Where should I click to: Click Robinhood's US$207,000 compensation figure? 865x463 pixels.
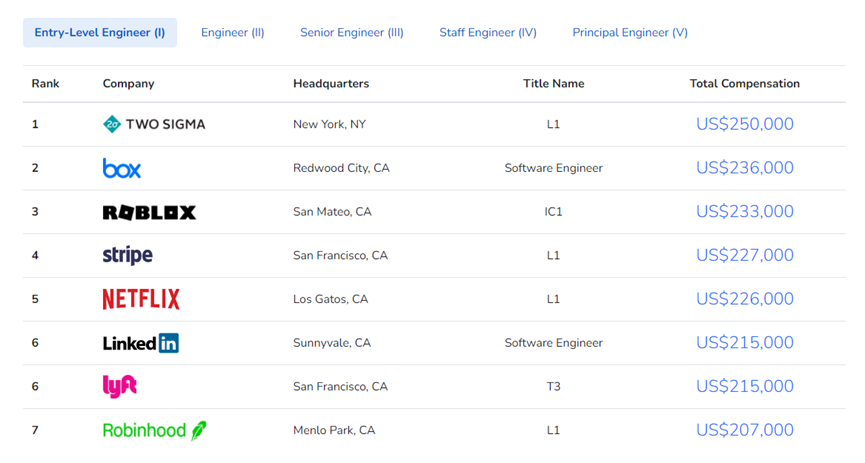pyautogui.click(x=745, y=430)
